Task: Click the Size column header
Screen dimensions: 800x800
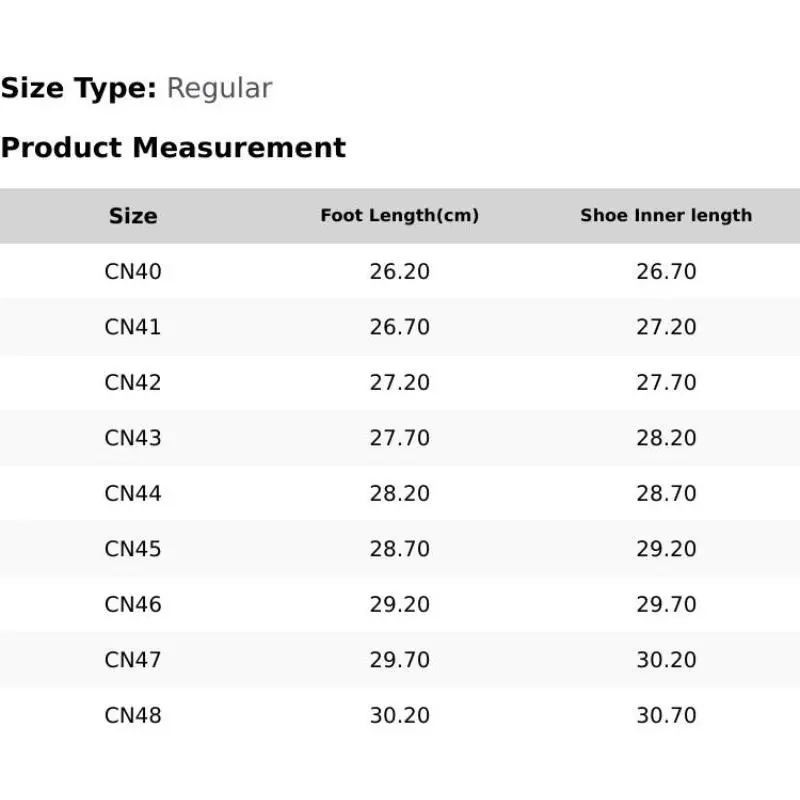Action: pyautogui.click(x=133, y=216)
